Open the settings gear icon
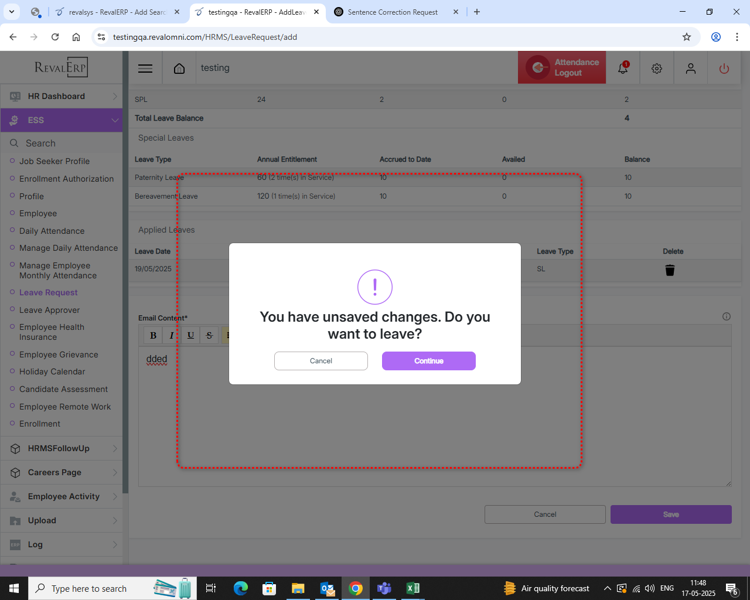This screenshot has height=600, width=750. coord(657,68)
